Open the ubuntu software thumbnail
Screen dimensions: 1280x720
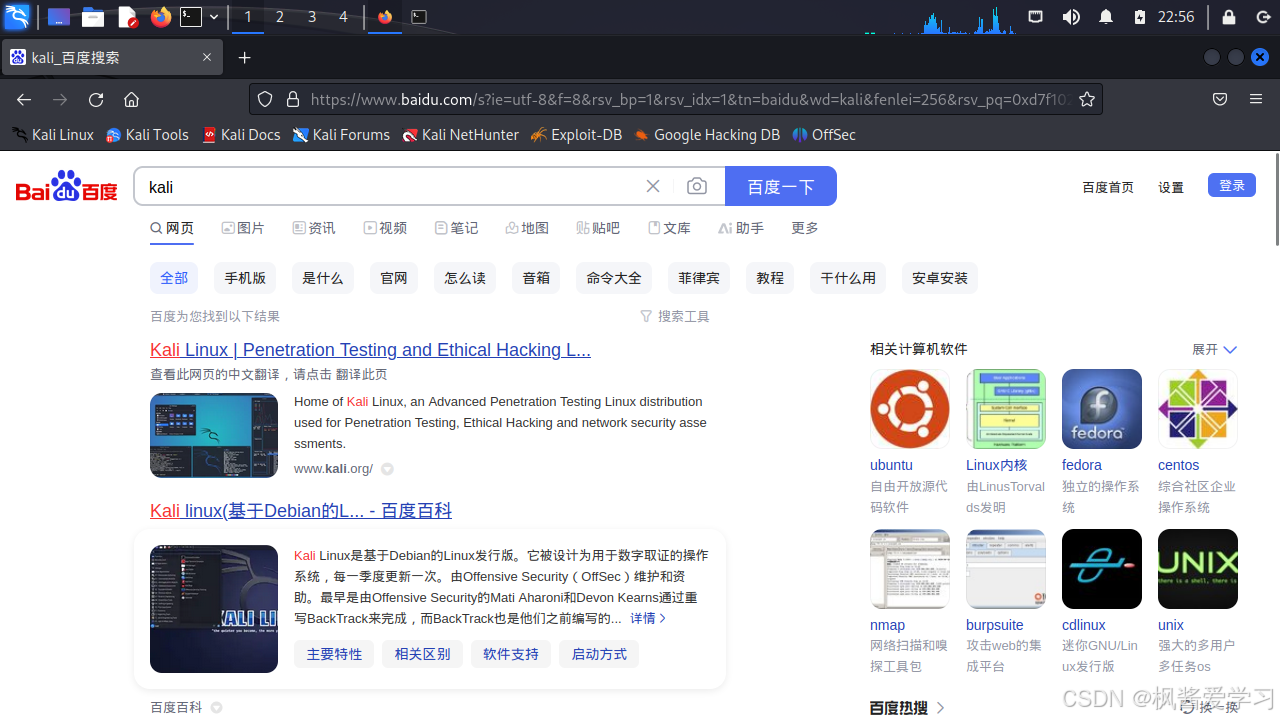[x=910, y=409]
